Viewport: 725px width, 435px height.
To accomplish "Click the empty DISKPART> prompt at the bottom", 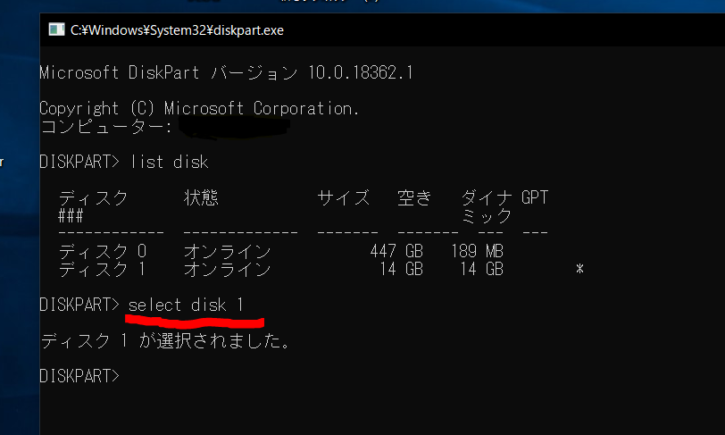I will point(79,376).
